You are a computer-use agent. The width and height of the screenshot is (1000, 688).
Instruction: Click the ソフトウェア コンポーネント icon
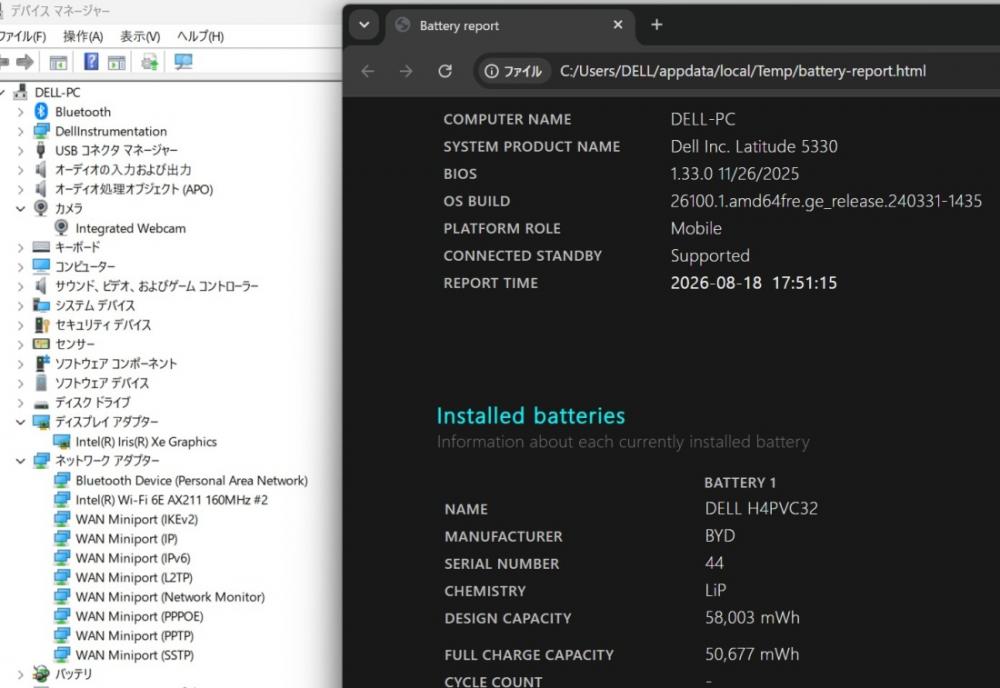pos(41,363)
